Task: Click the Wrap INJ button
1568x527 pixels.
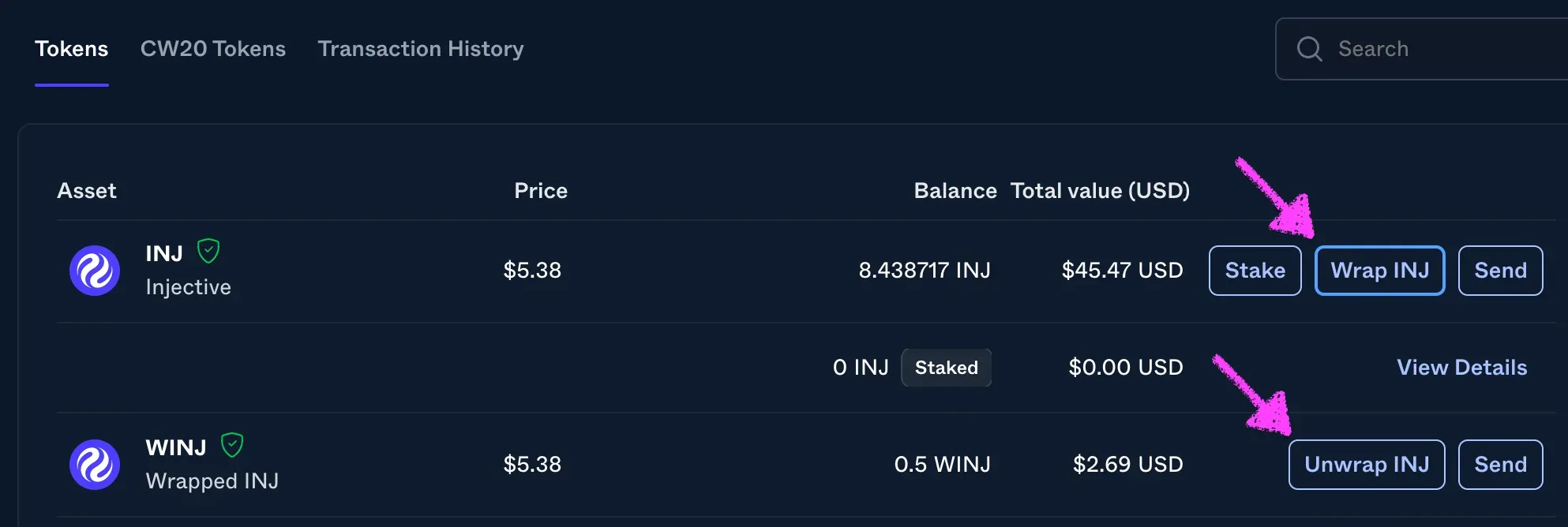Action: [x=1379, y=271]
